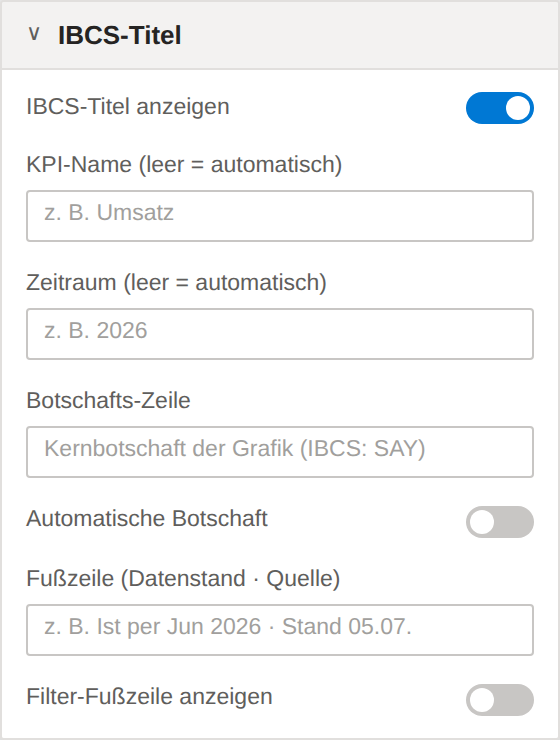Image resolution: width=560 pixels, height=740 pixels.
Task: Click the 'Fußzeile (Datenstand · Quelle)' label
Action: (x=183, y=579)
